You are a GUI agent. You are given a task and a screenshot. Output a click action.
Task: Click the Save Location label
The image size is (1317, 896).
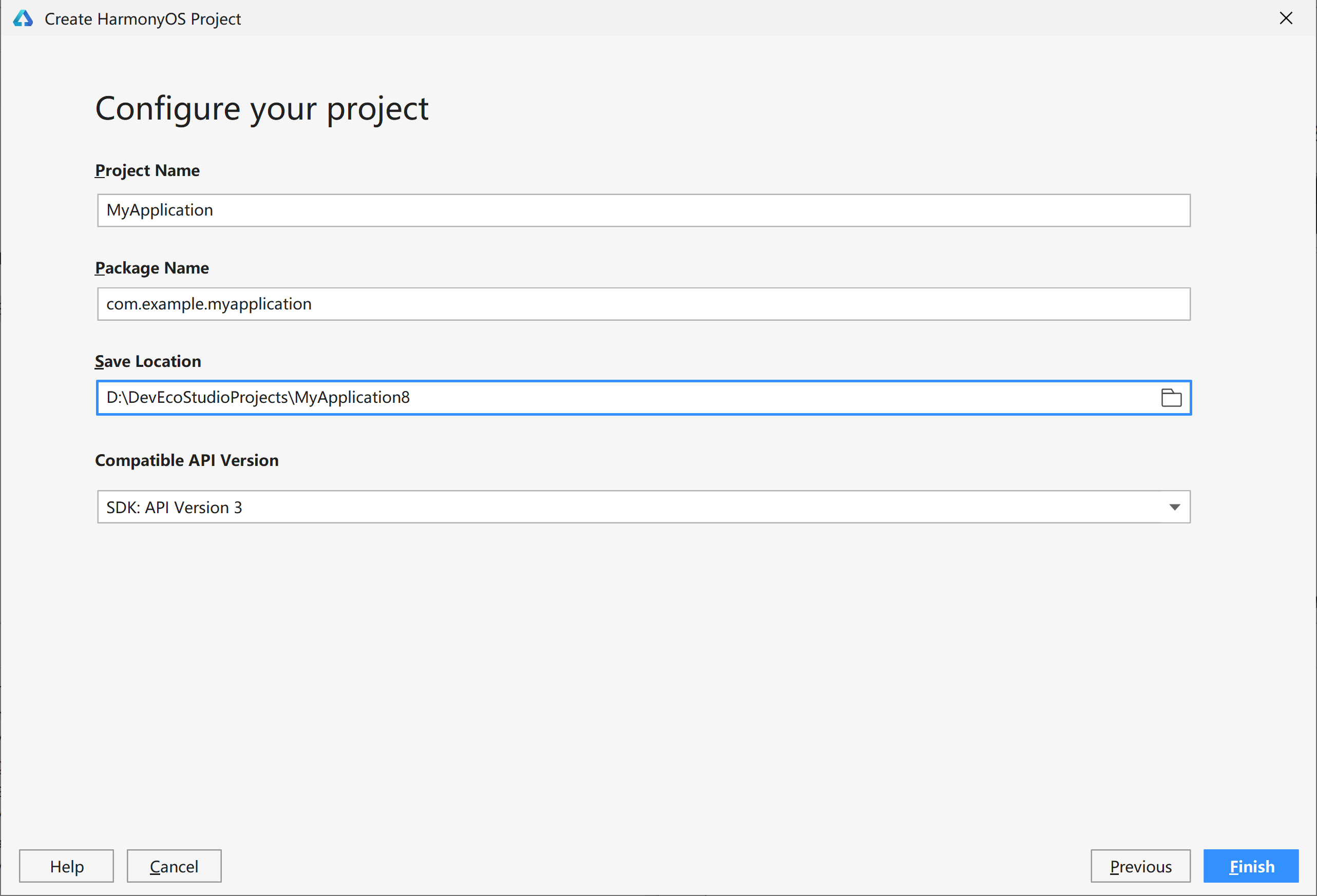pos(148,361)
